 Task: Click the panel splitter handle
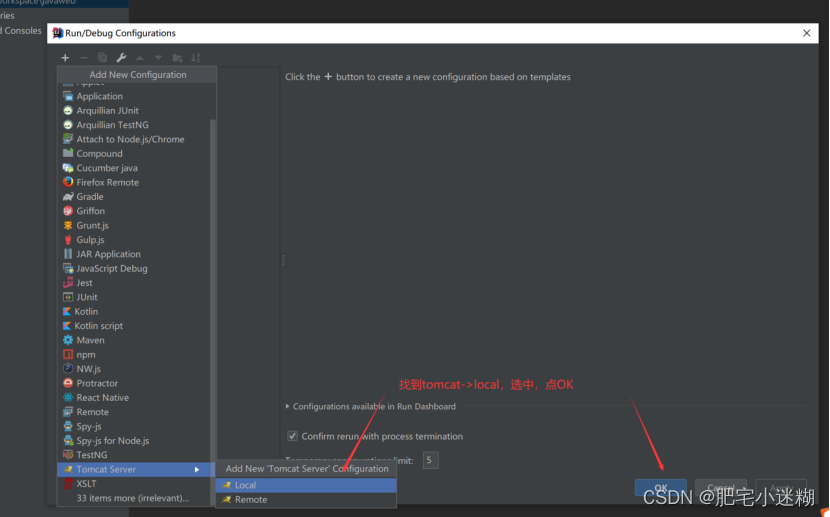click(283, 260)
